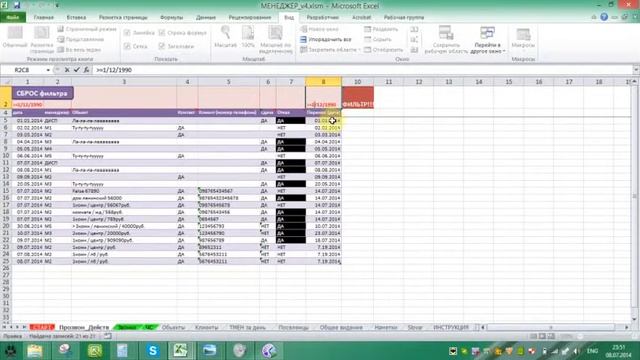Switch to the Разработчик ribbon tab

[322, 18]
